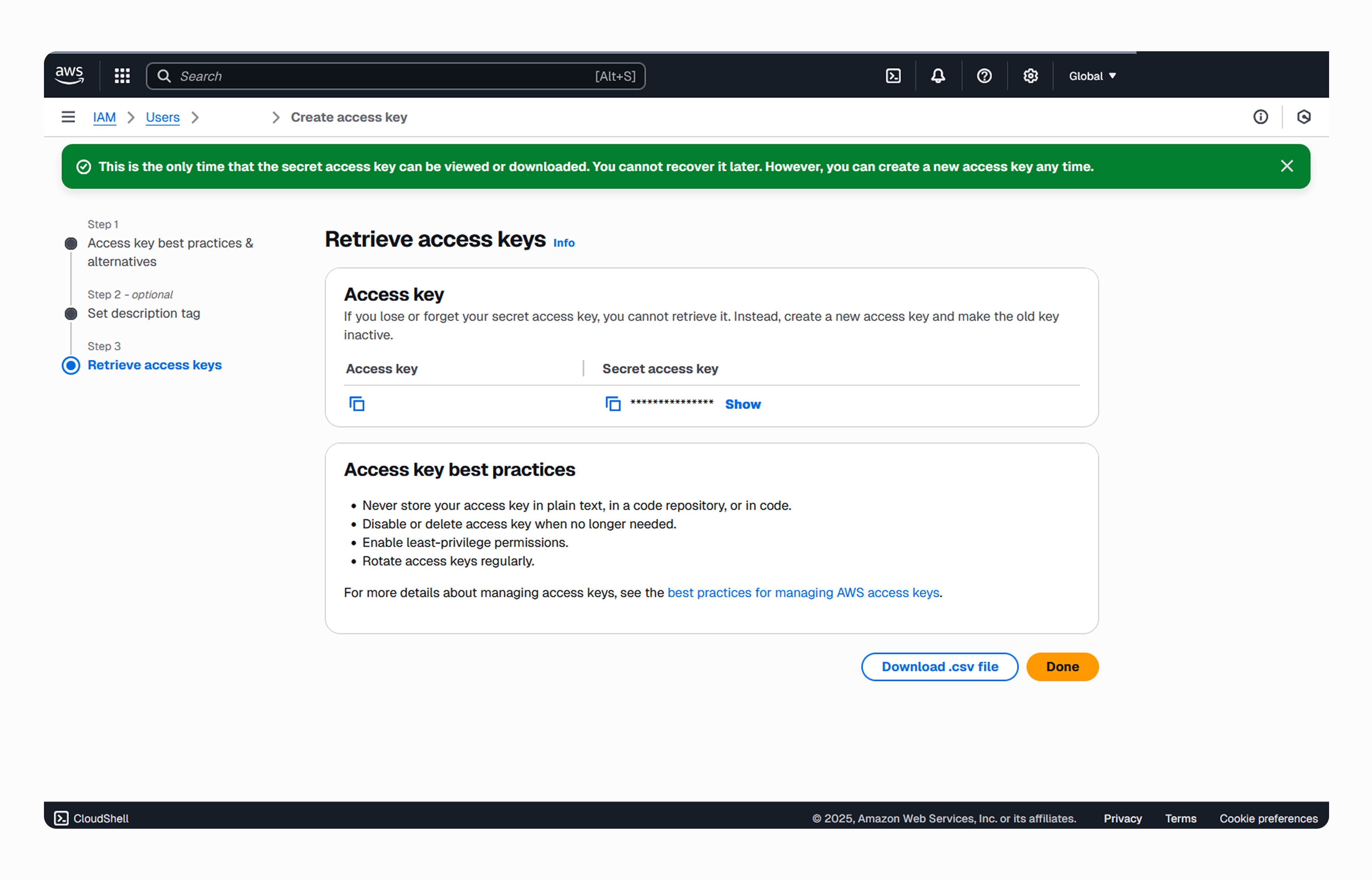The height and width of the screenshot is (880, 1372).
Task: Open the CloudShell terminal icon in header
Action: 893,76
